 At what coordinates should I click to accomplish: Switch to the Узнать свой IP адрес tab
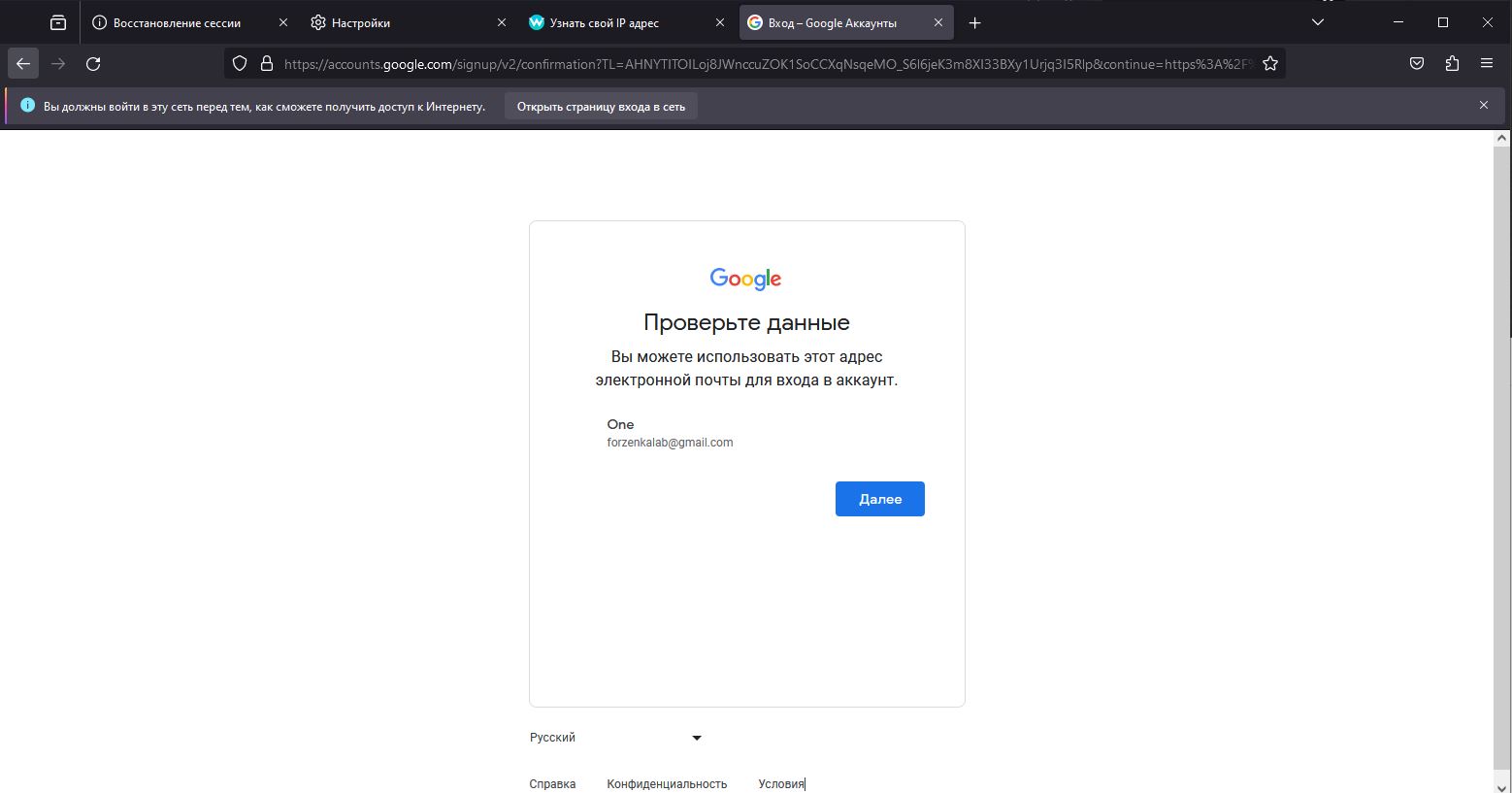626,22
